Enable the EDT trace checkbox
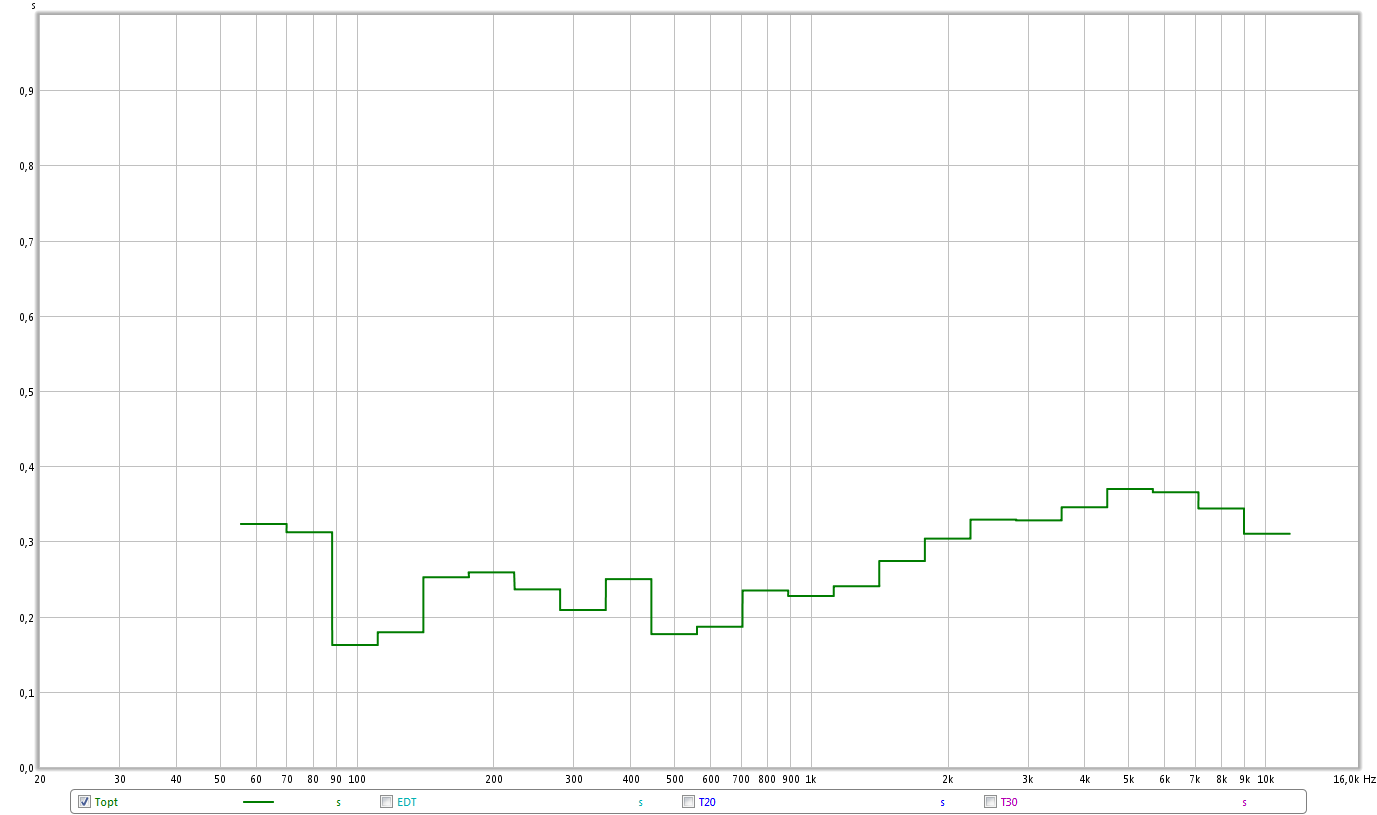This screenshot has height=815, width=1377. [x=387, y=801]
